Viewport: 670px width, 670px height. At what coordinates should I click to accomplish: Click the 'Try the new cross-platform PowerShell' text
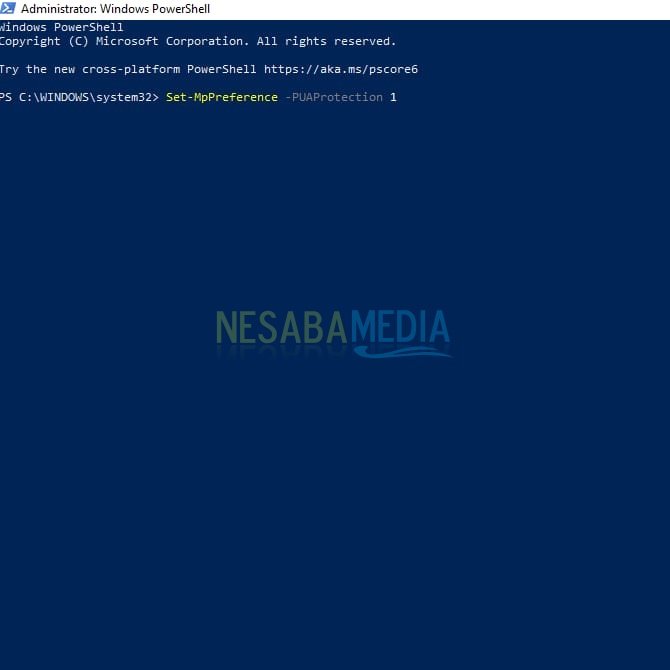(x=128, y=69)
